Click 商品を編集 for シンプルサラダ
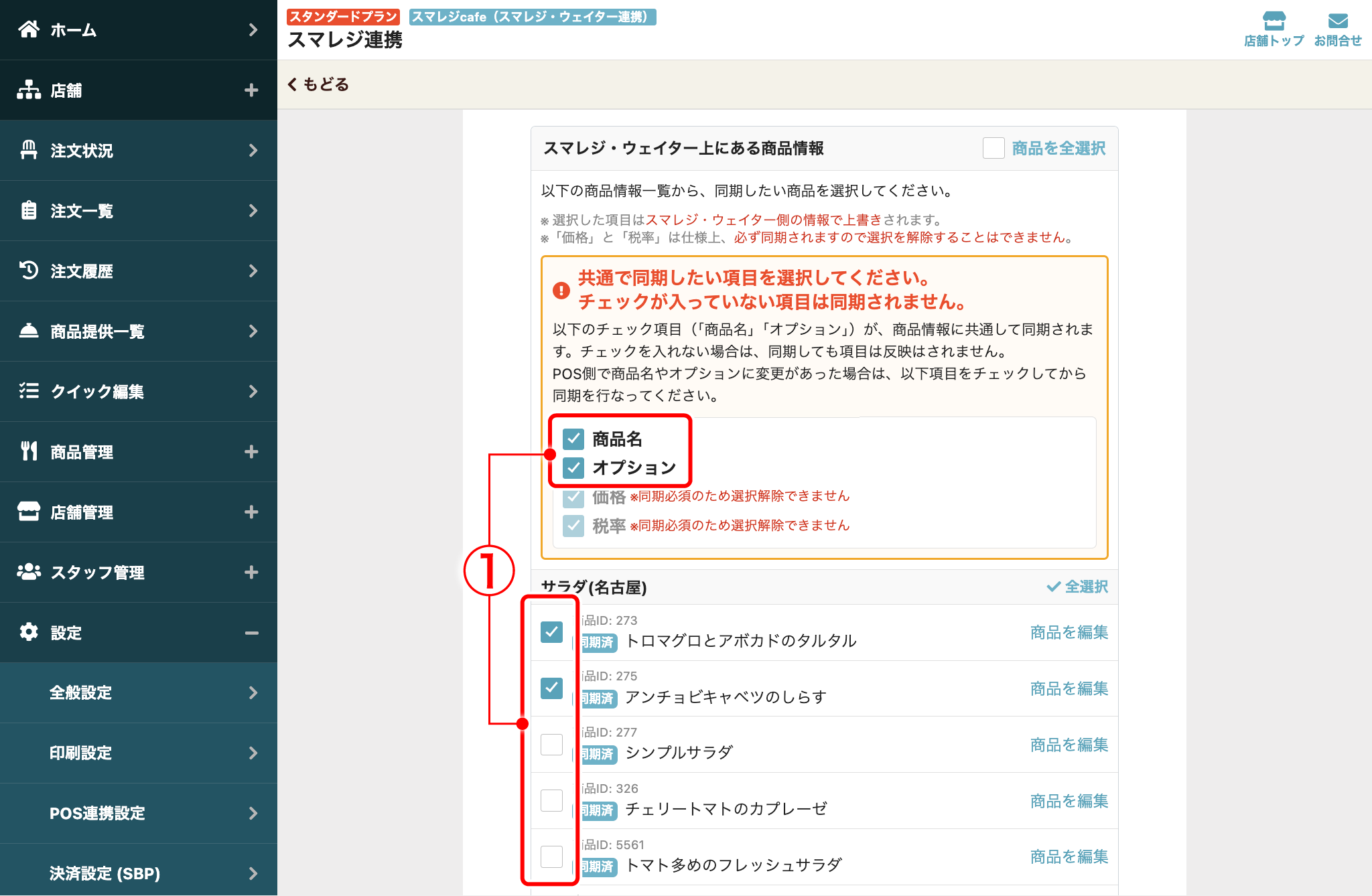Screen dimensions: 1372x896 click(1069, 745)
